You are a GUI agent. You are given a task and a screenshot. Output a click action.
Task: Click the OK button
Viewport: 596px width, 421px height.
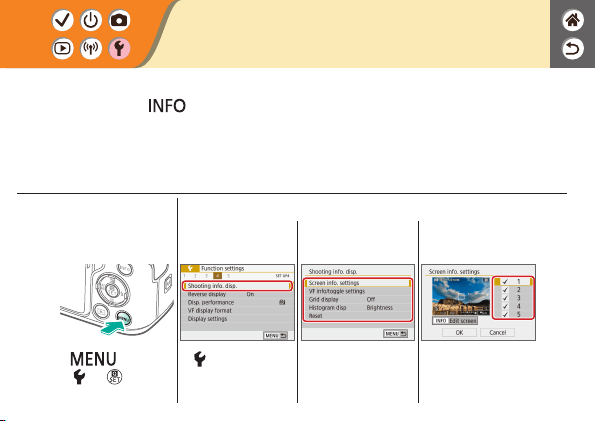[459, 332]
